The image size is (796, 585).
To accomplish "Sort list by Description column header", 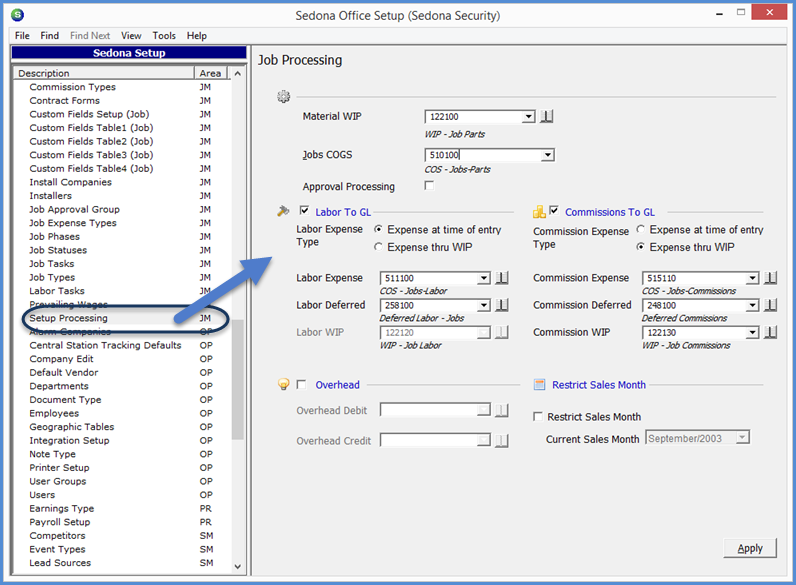I will point(104,73).
